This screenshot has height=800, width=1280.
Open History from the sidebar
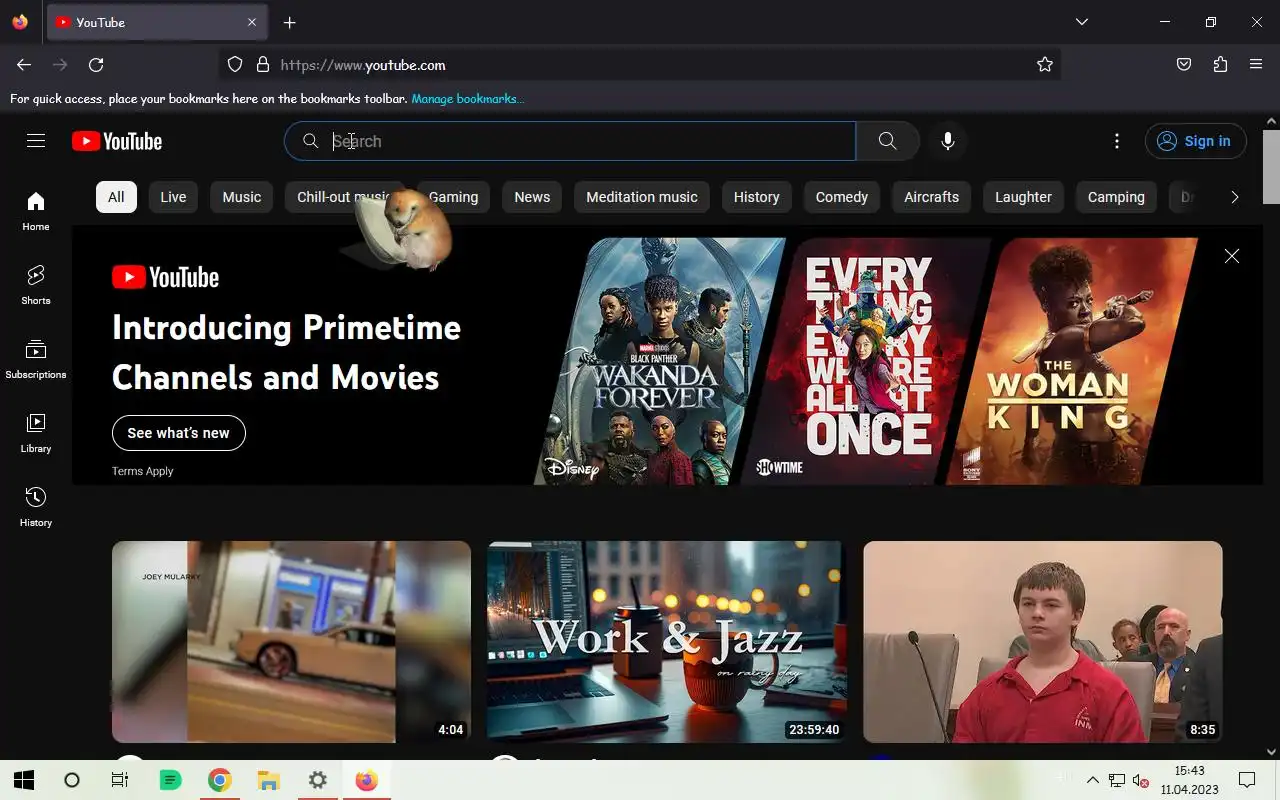tap(36, 507)
